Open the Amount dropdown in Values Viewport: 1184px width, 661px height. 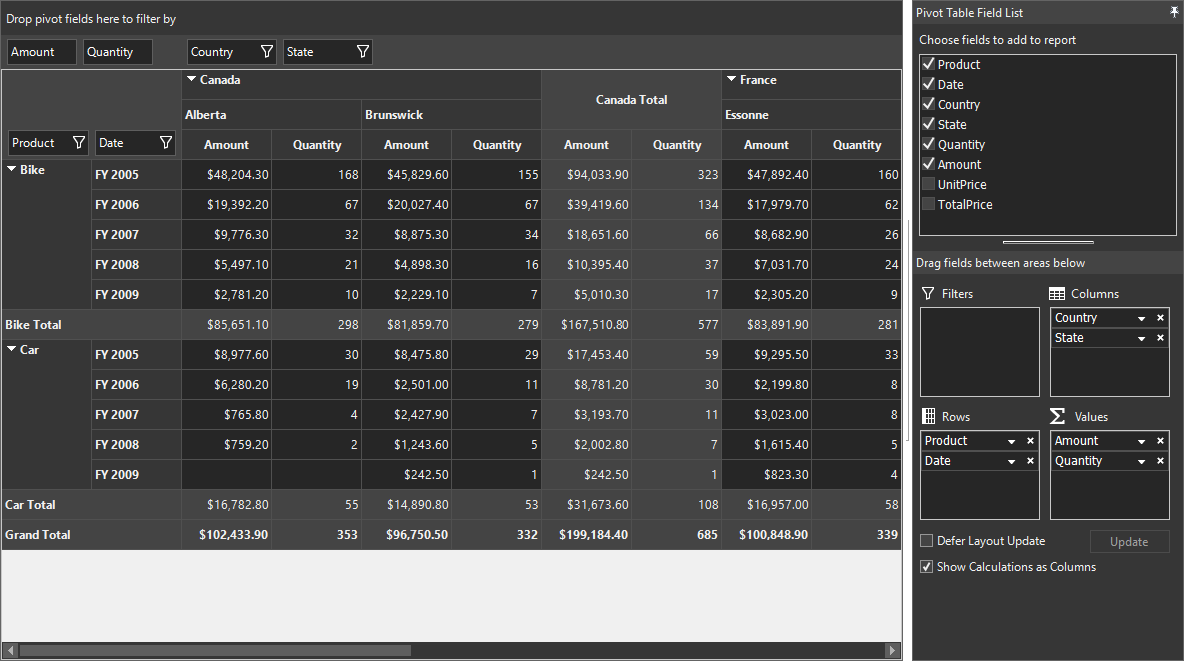point(1142,441)
